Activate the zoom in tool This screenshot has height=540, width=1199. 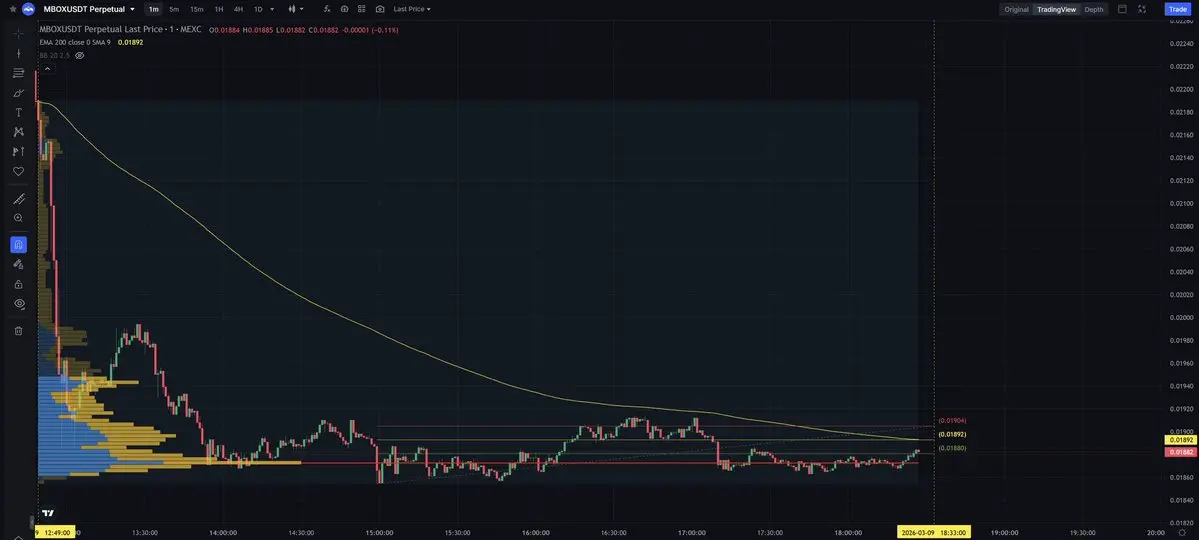pyautogui.click(x=18, y=218)
